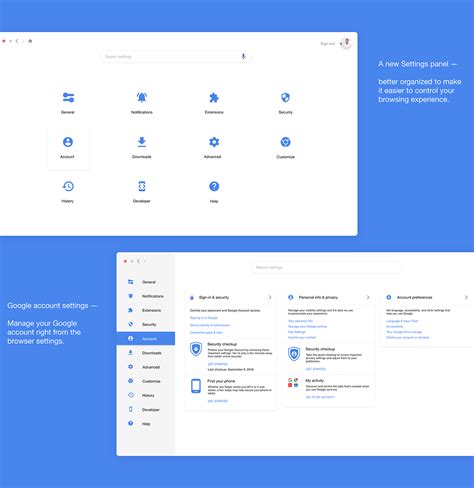Image resolution: width=474 pixels, height=488 pixels.
Task: Focus the Search settings field in account window
Action: (327, 267)
